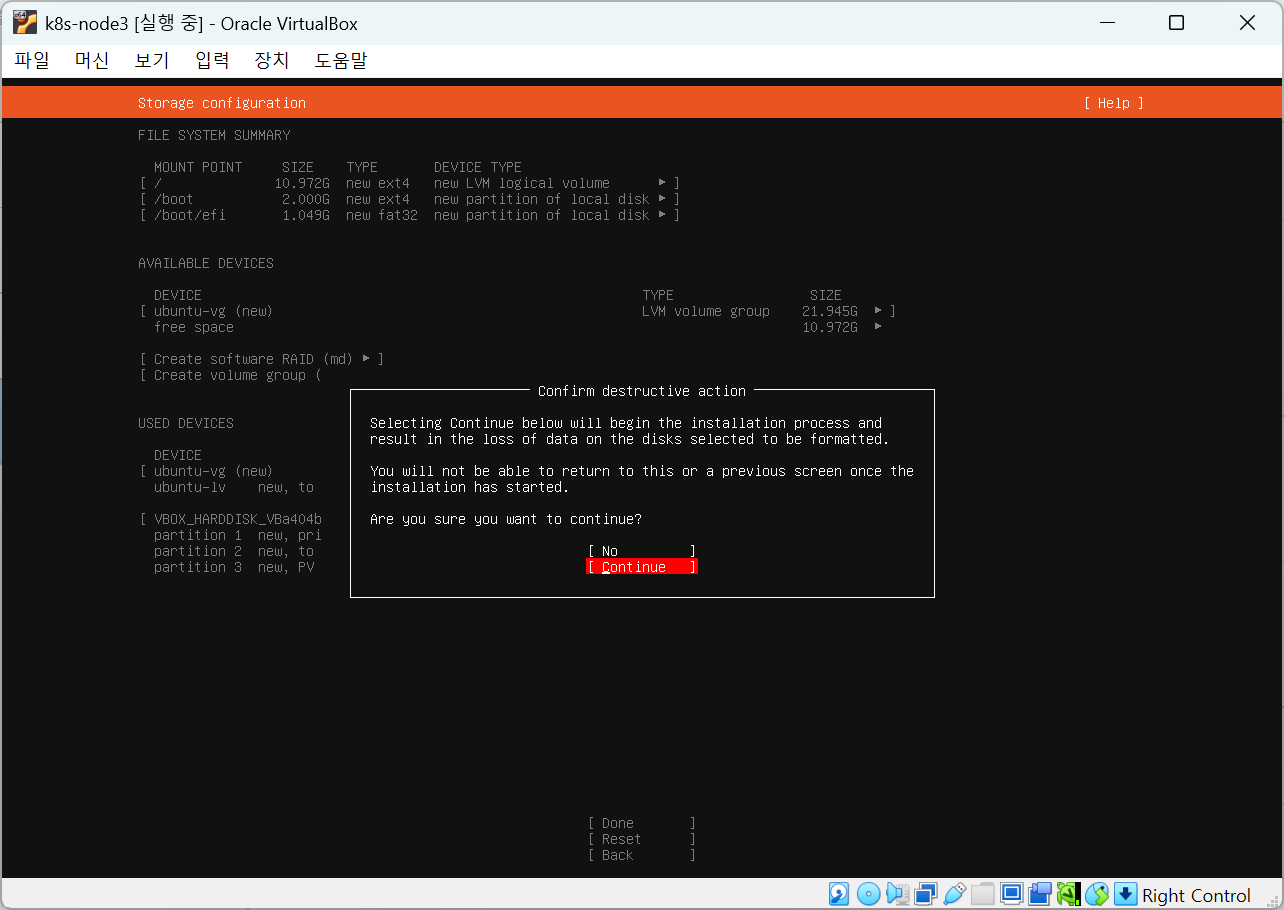The height and width of the screenshot is (910, 1284).
Task: Click the shared folders icon in status bar
Action: pos(983,894)
